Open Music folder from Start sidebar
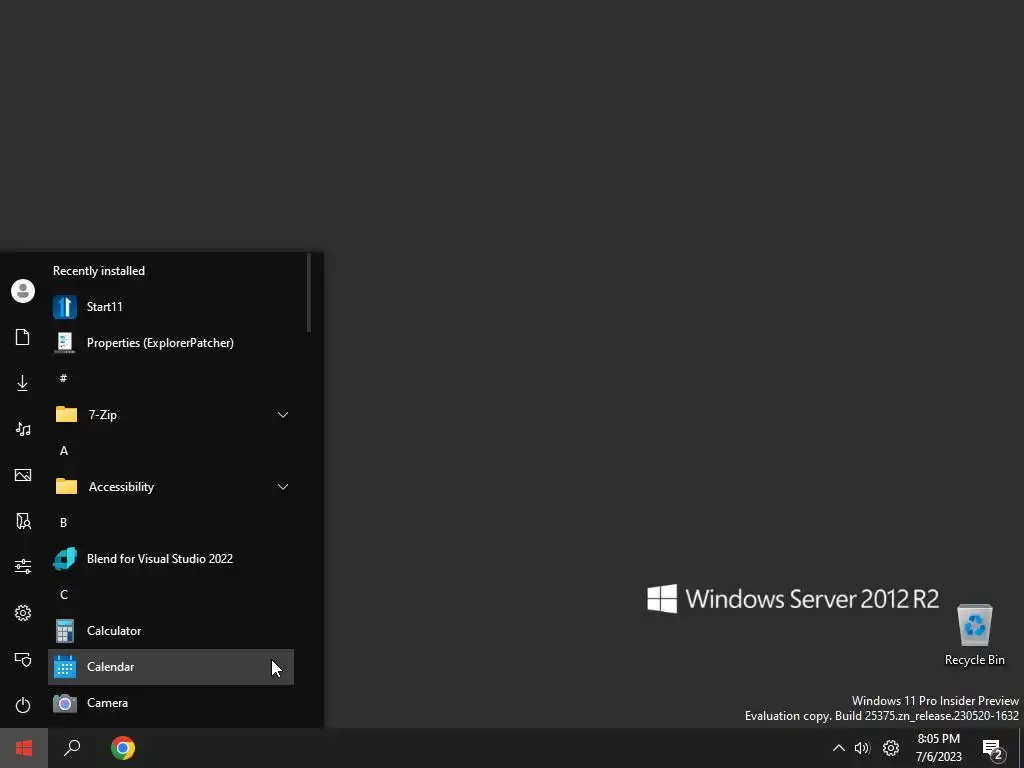The height and width of the screenshot is (768, 1024). click(23, 429)
